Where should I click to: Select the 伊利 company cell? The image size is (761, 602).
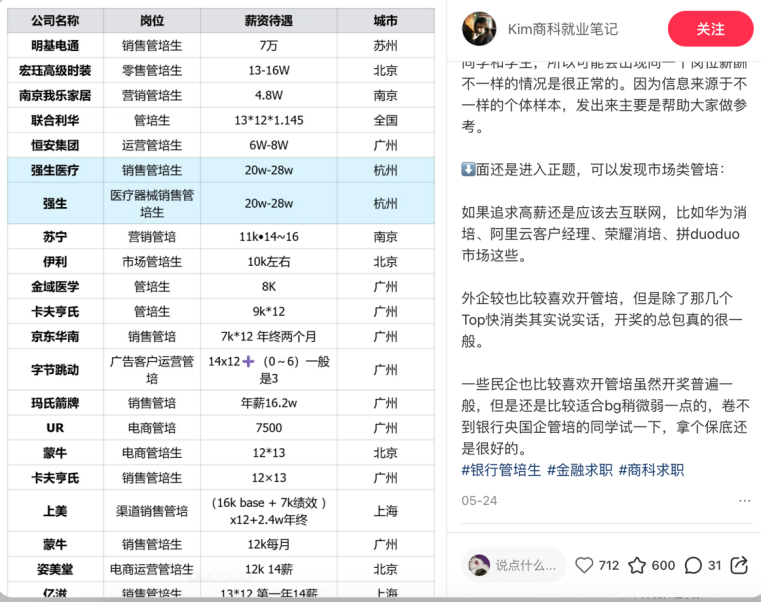pos(55,262)
